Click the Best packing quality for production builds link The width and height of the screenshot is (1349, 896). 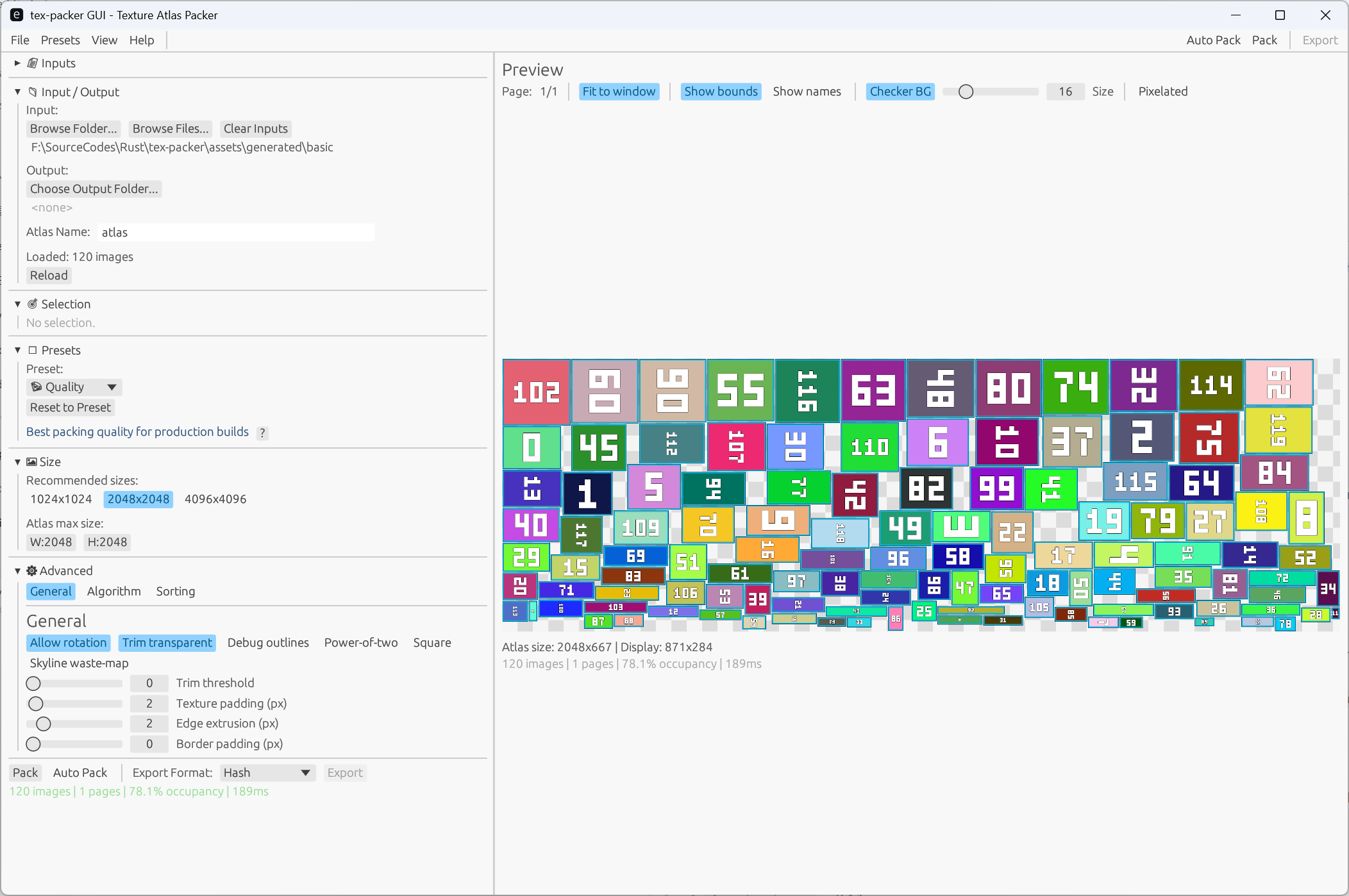pos(137,431)
